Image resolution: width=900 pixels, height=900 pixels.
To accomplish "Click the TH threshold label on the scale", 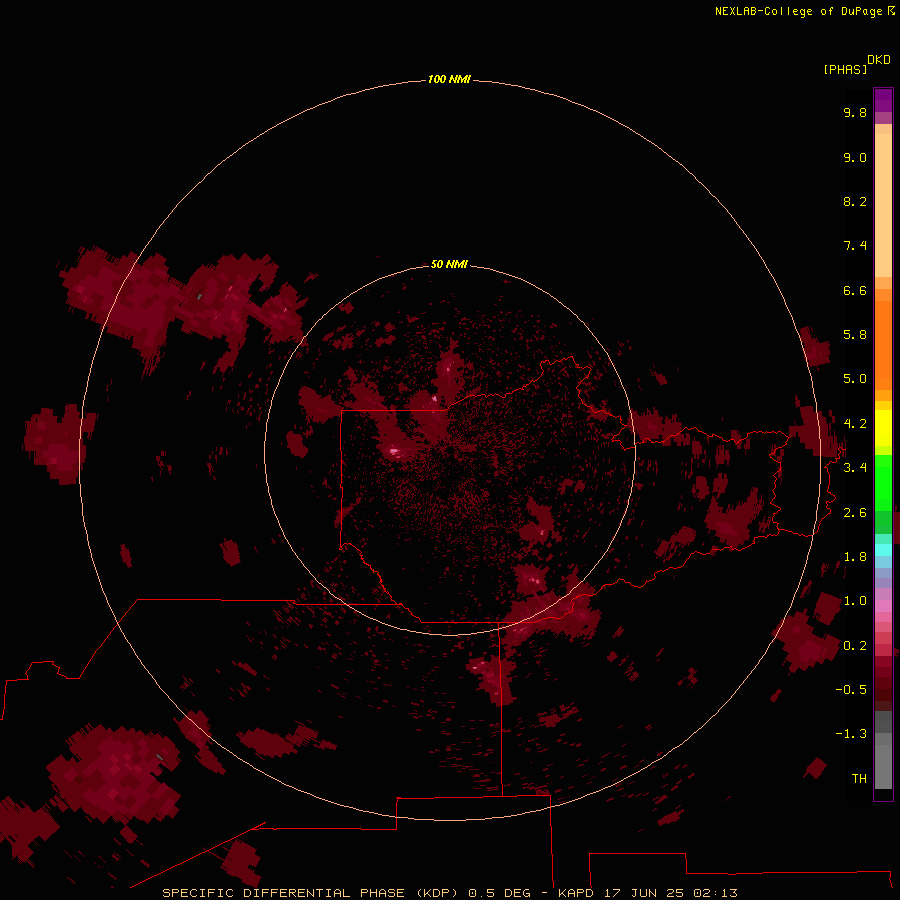I will [859, 779].
